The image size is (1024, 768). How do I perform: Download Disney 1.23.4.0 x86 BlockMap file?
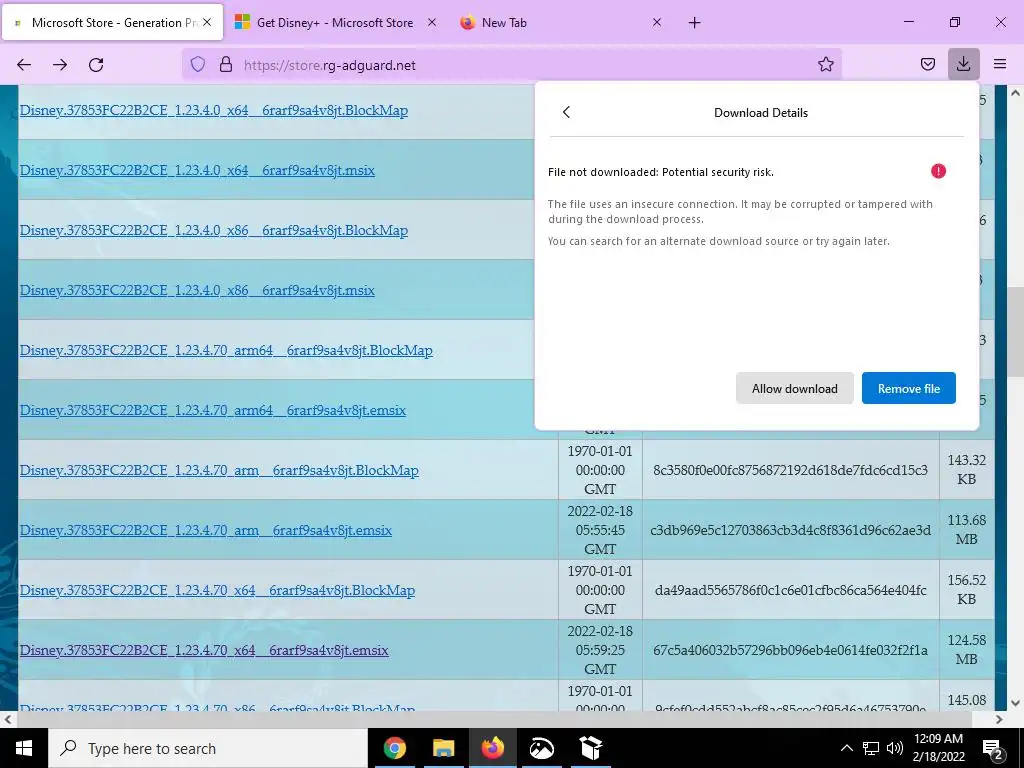point(214,231)
